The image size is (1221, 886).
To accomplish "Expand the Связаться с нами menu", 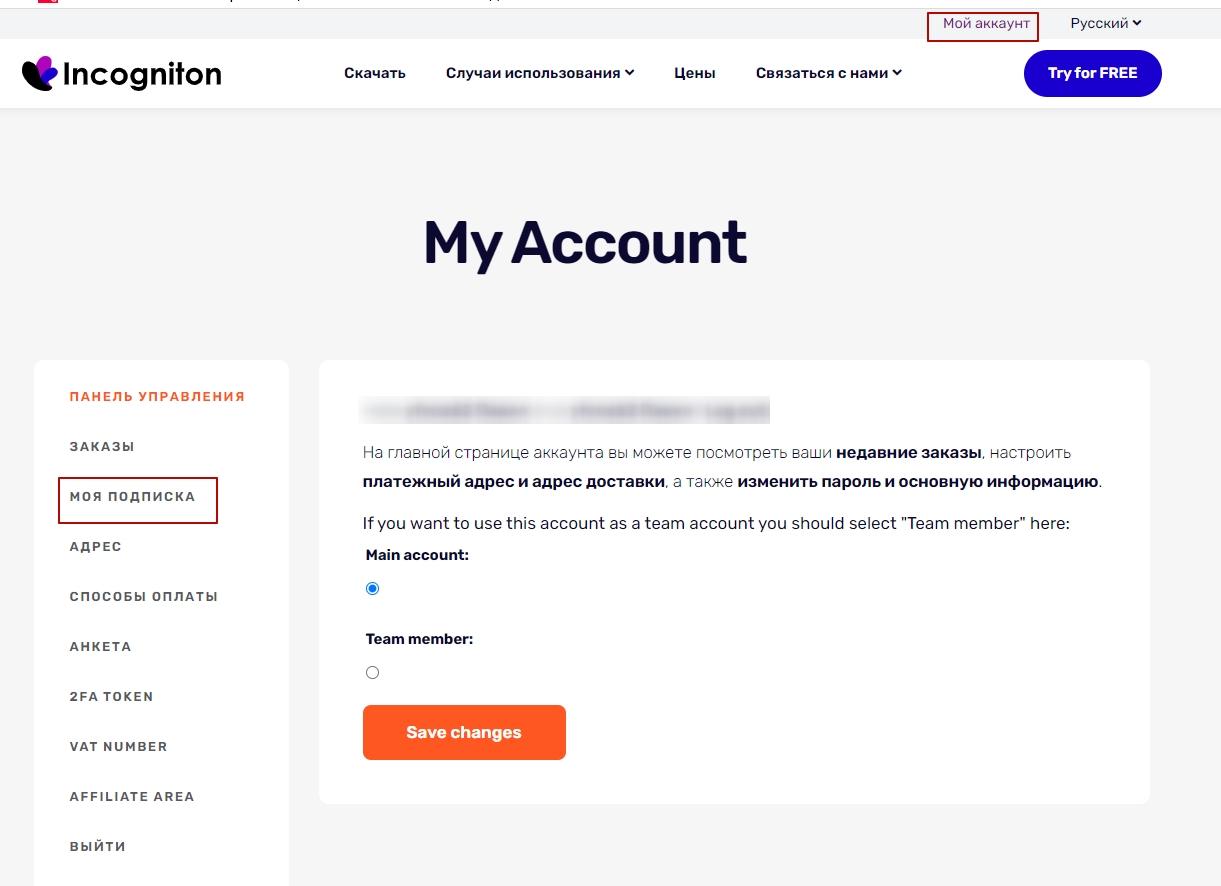I will (829, 73).
